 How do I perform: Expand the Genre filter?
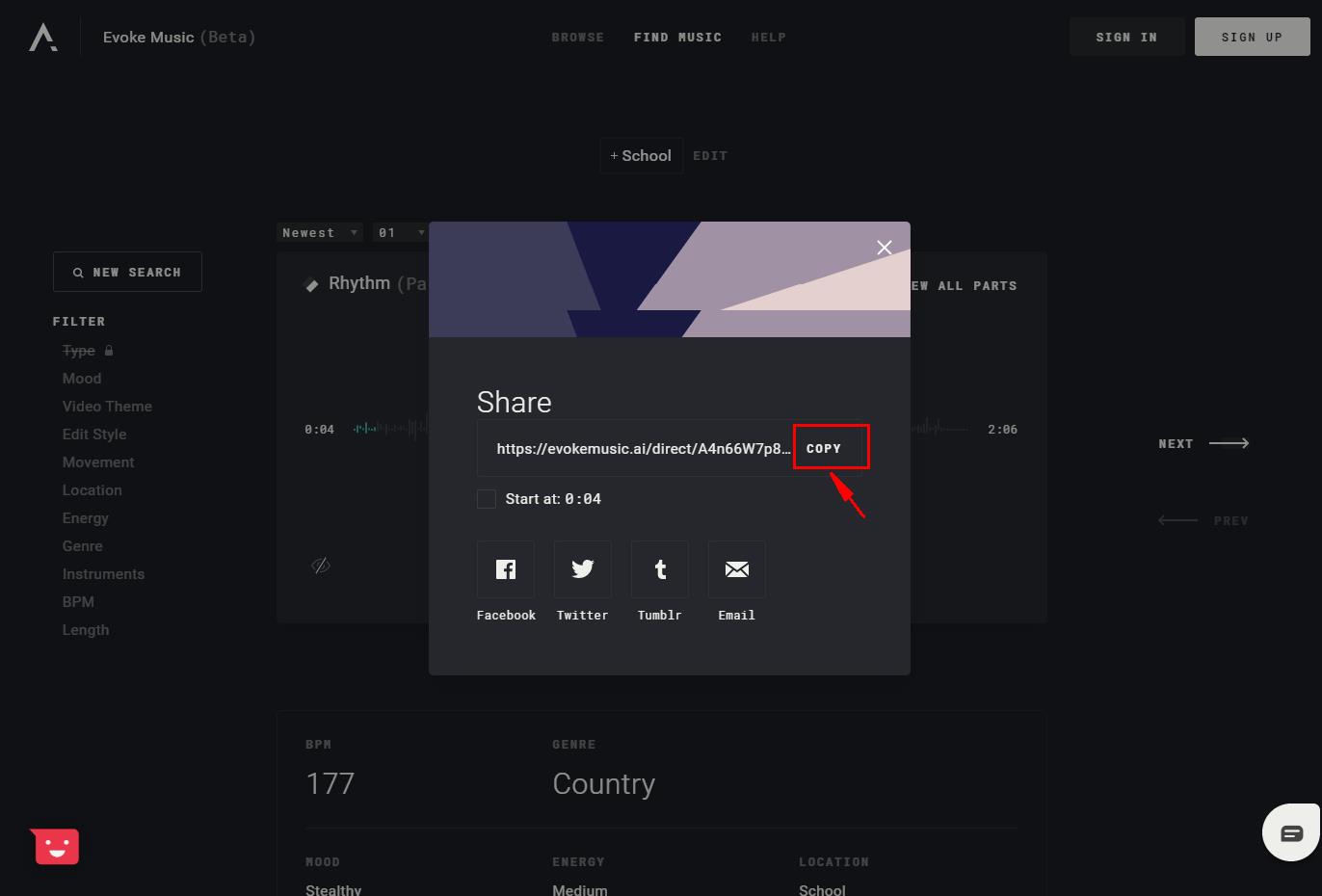(83, 546)
